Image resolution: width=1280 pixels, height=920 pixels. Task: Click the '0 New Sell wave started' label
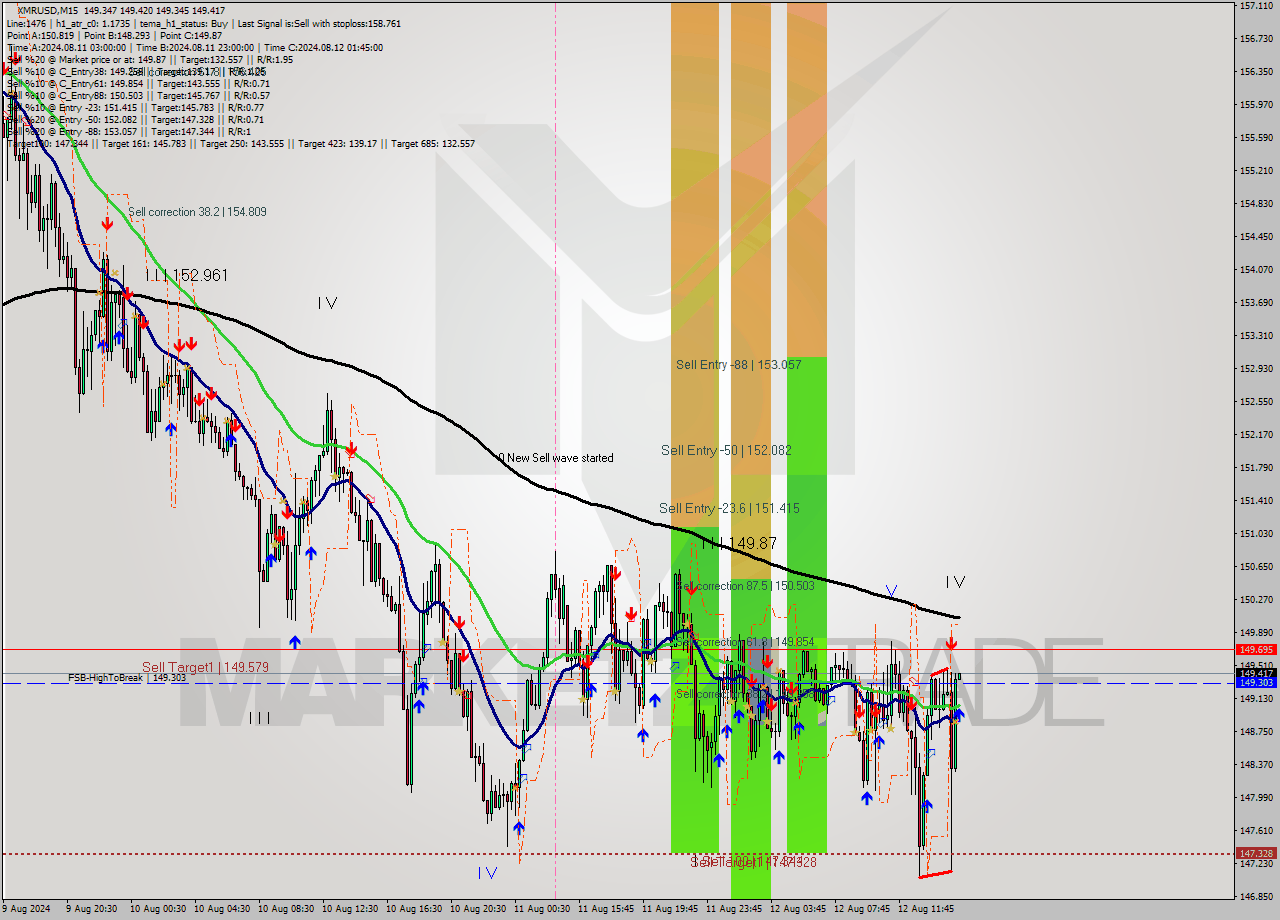556,458
